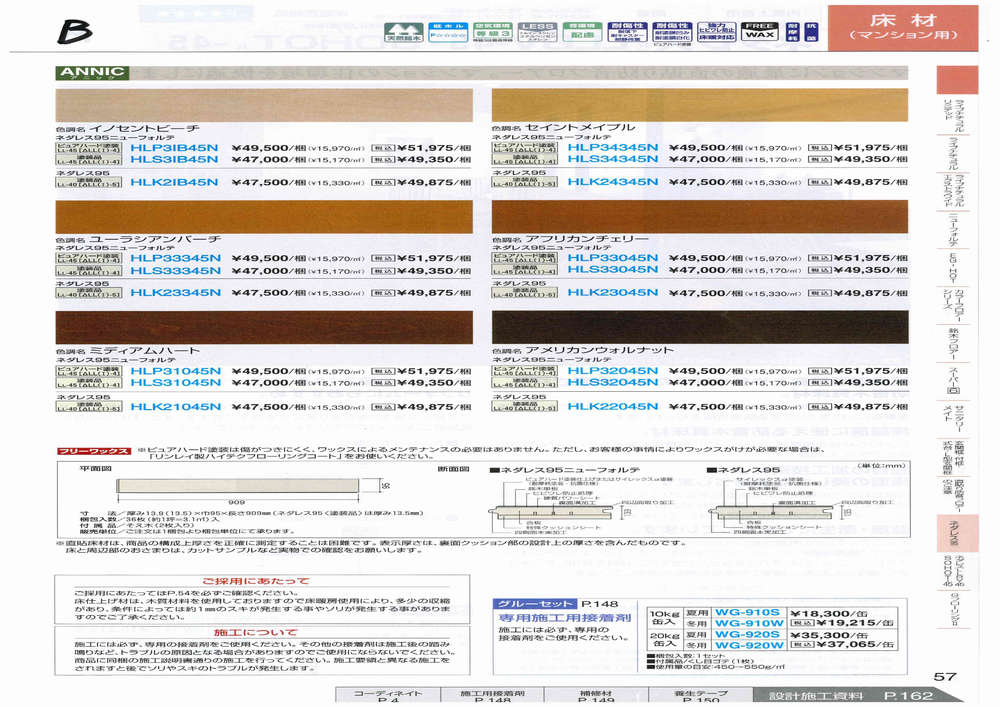
Task: Click the red フリーワックス label
Action: pos(94,451)
